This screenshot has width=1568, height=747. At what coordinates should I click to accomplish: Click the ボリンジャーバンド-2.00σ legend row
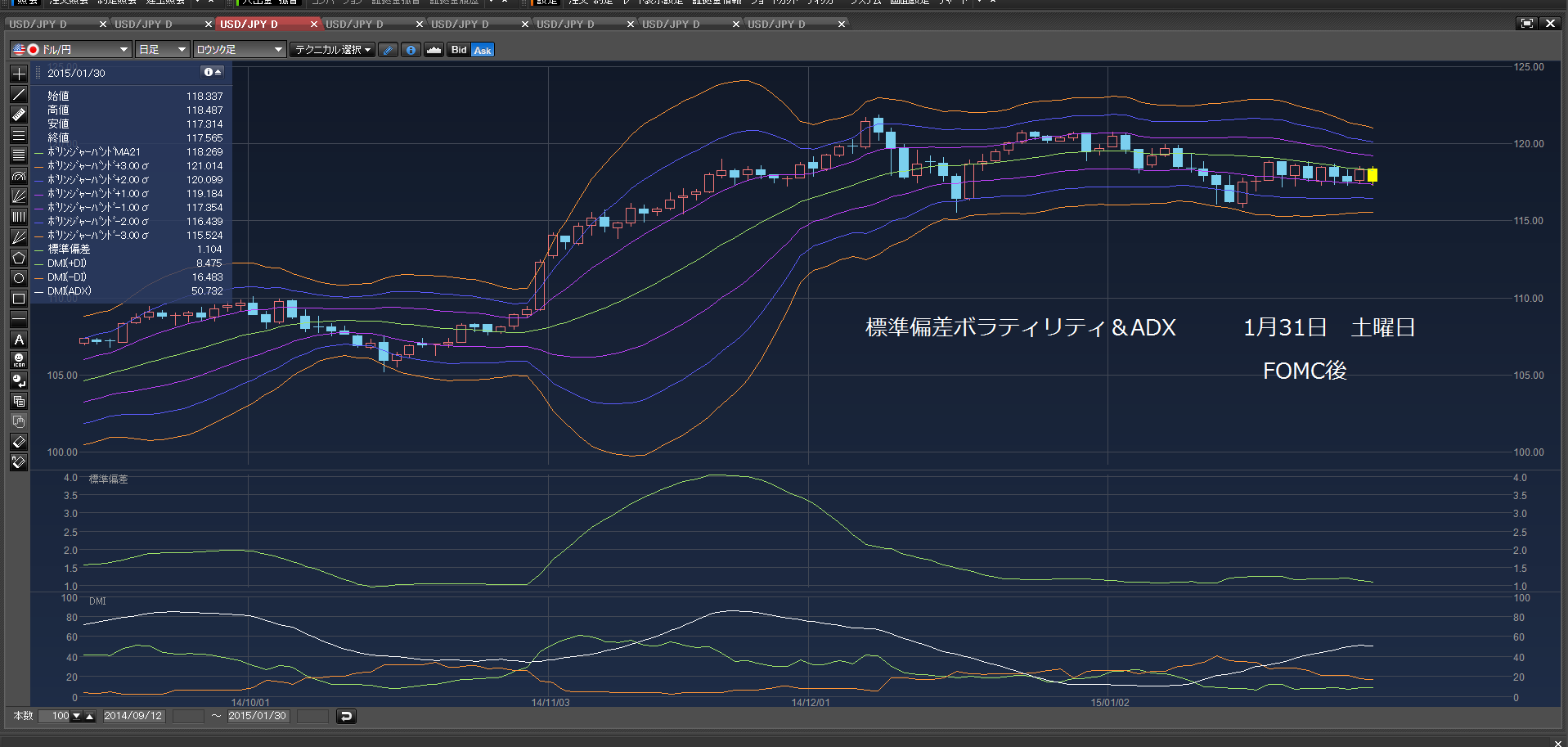[133, 222]
